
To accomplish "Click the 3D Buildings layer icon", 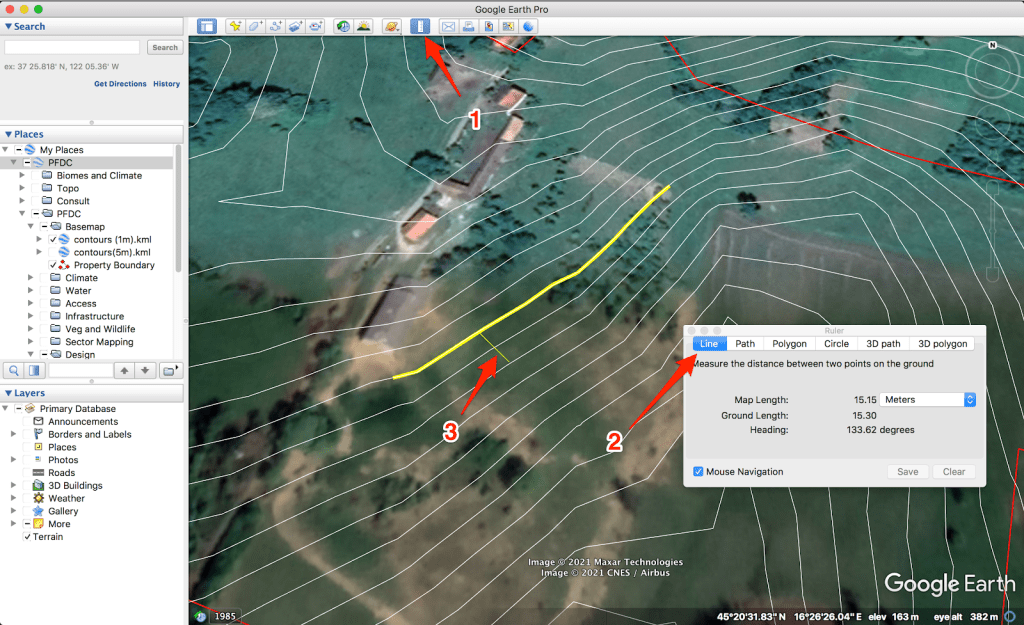I will (39, 485).
